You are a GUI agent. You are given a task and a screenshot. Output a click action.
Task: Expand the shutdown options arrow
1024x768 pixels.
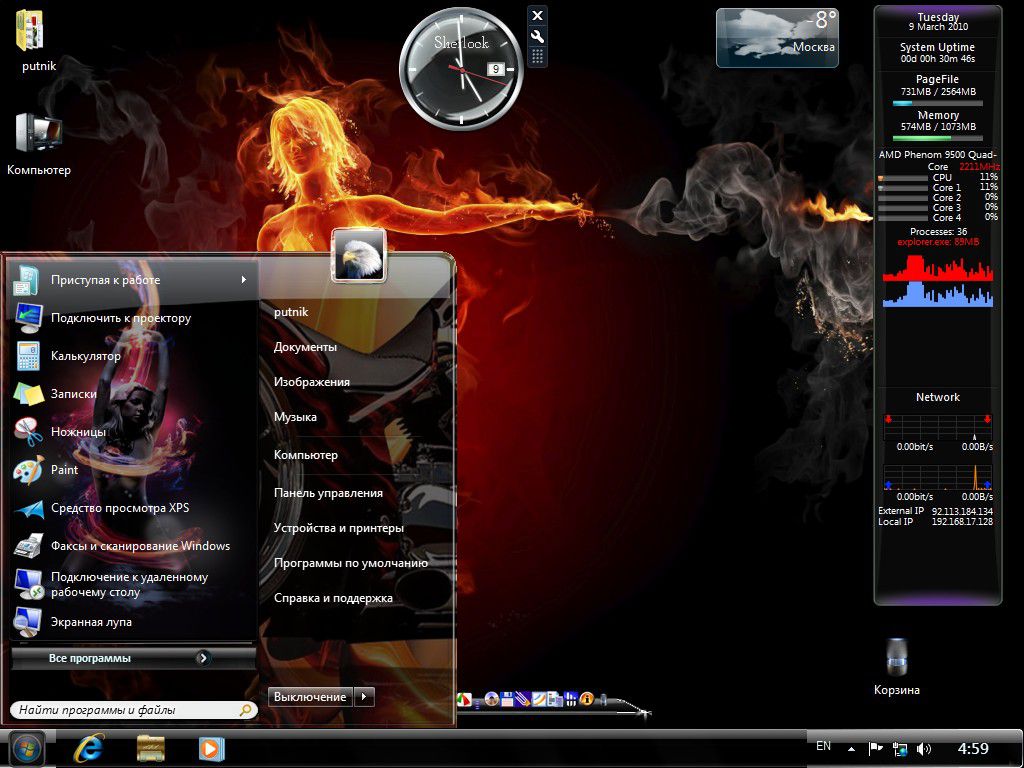tap(365, 697)
